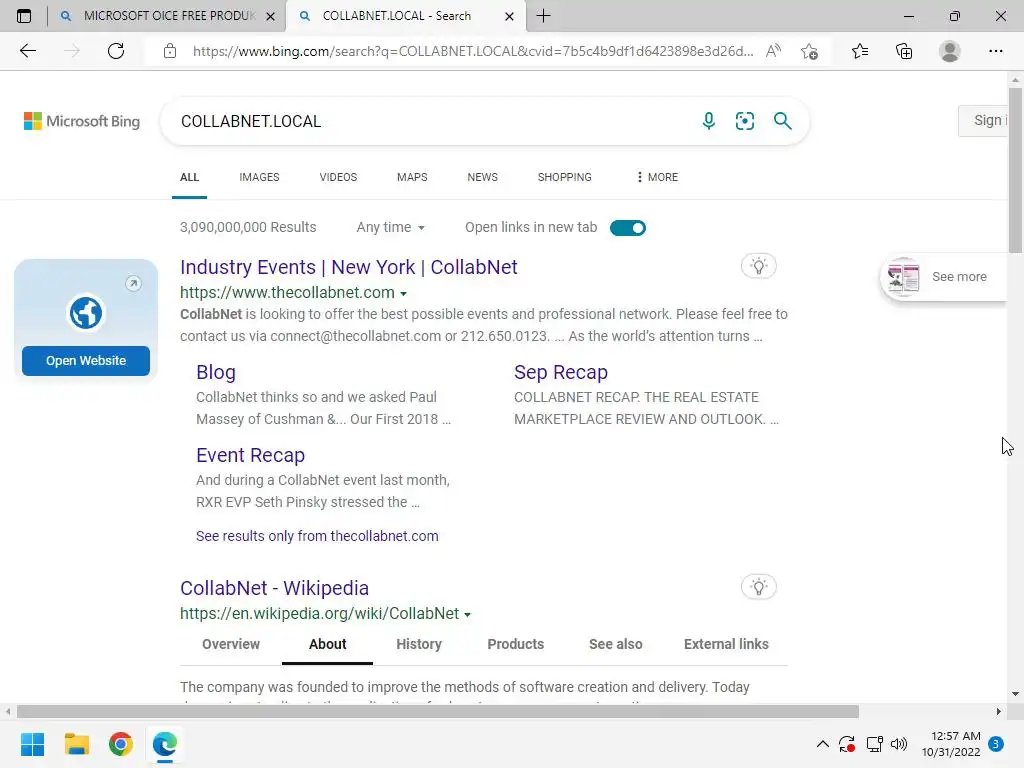Click Sign in button
The height and width of the screenshot is (768, 1024).
pos(984,120)
